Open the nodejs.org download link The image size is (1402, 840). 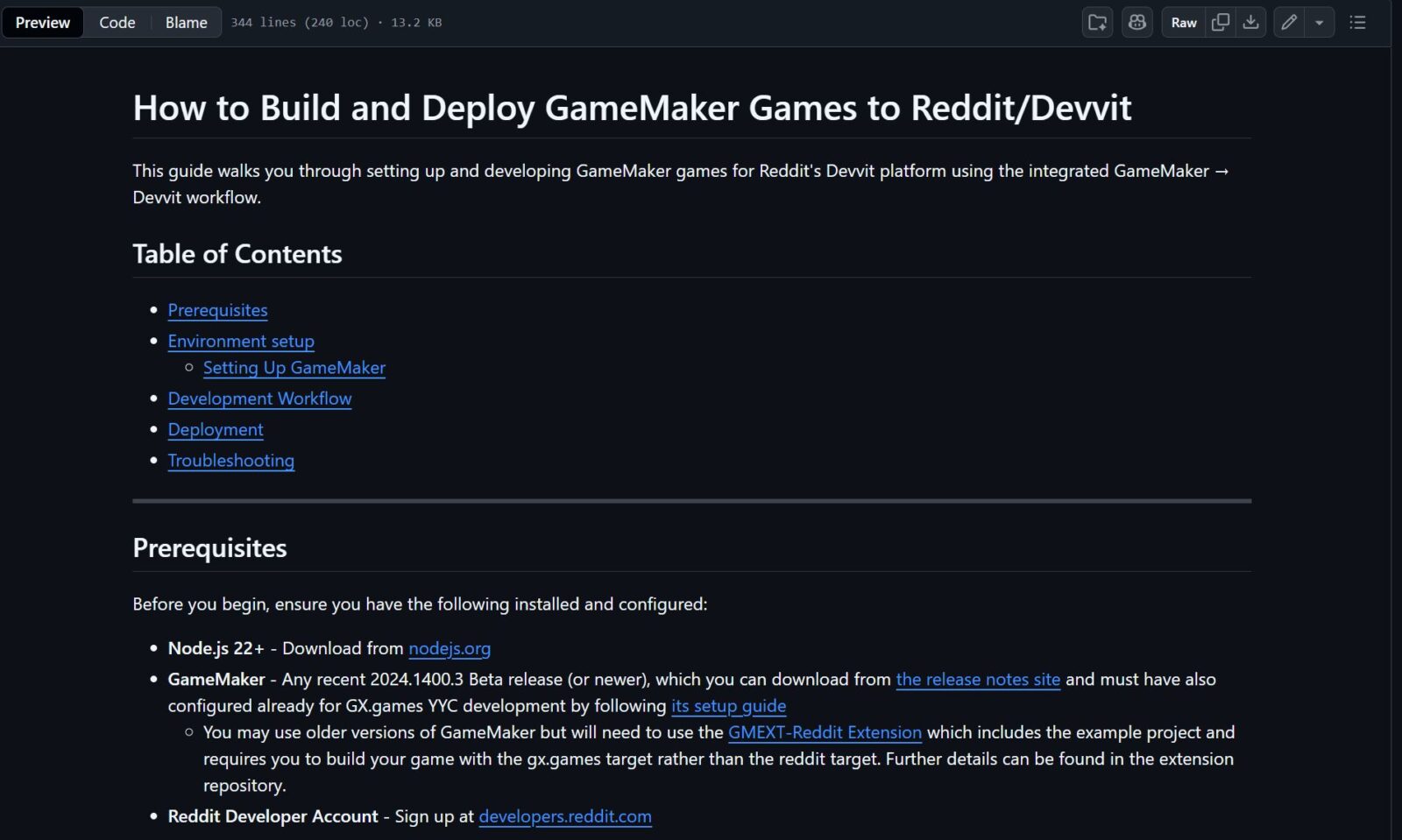point(449,648)
